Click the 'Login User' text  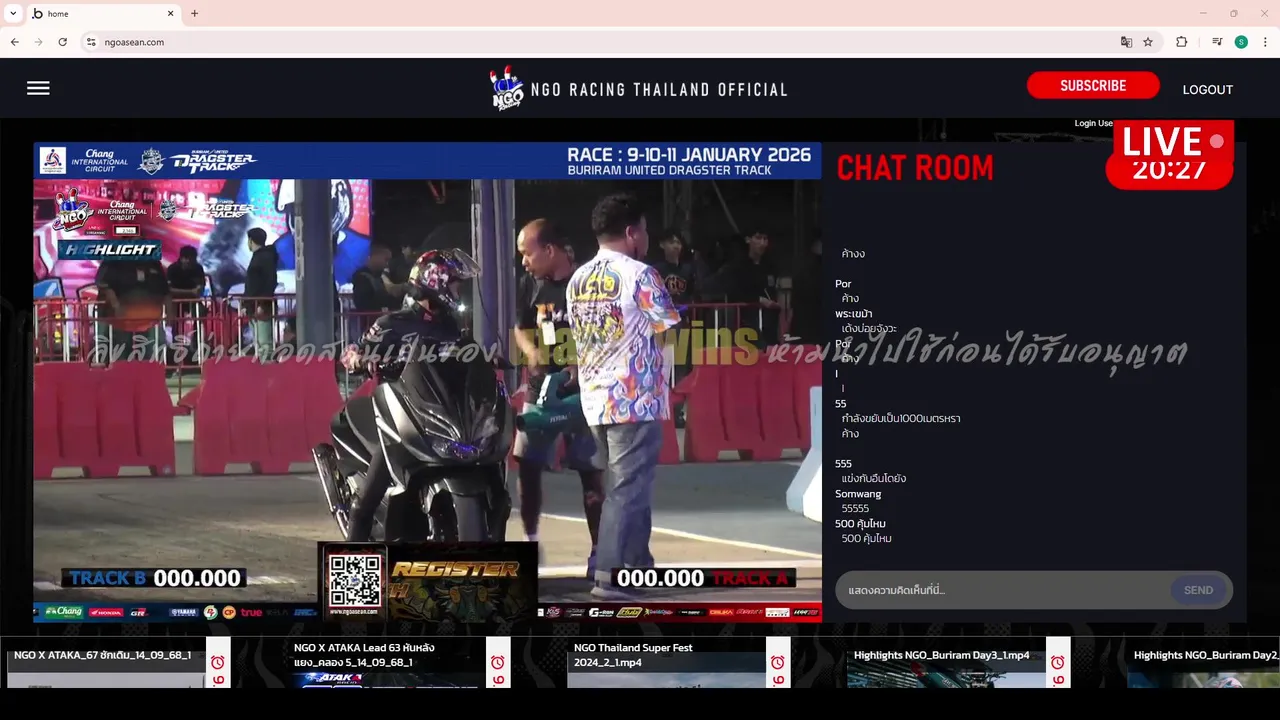coord(1093,123)
